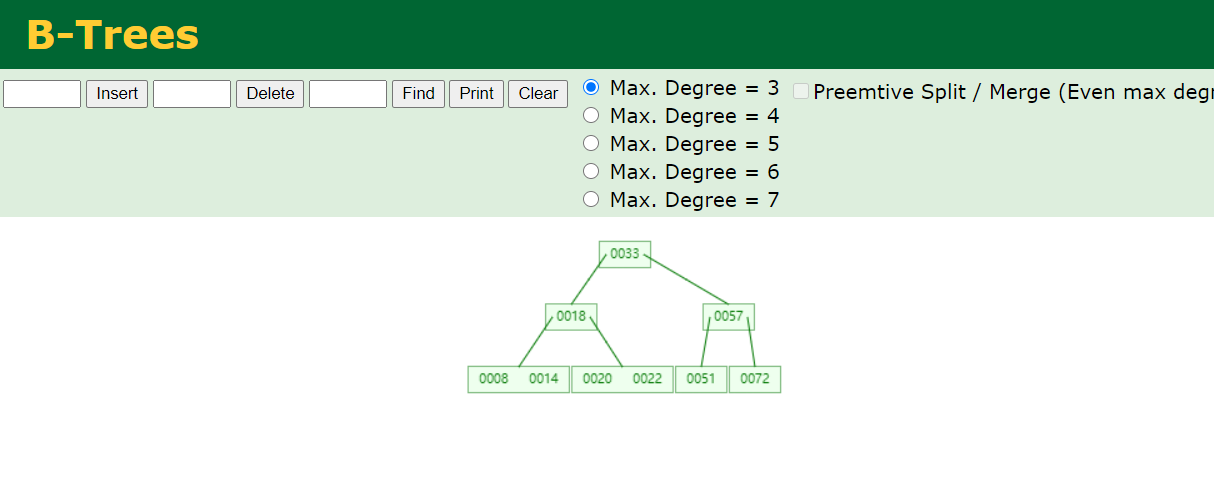Click leaf node 0051
Image resolution: width=1214 pixels, height=477 pixels.
[701, 379]
